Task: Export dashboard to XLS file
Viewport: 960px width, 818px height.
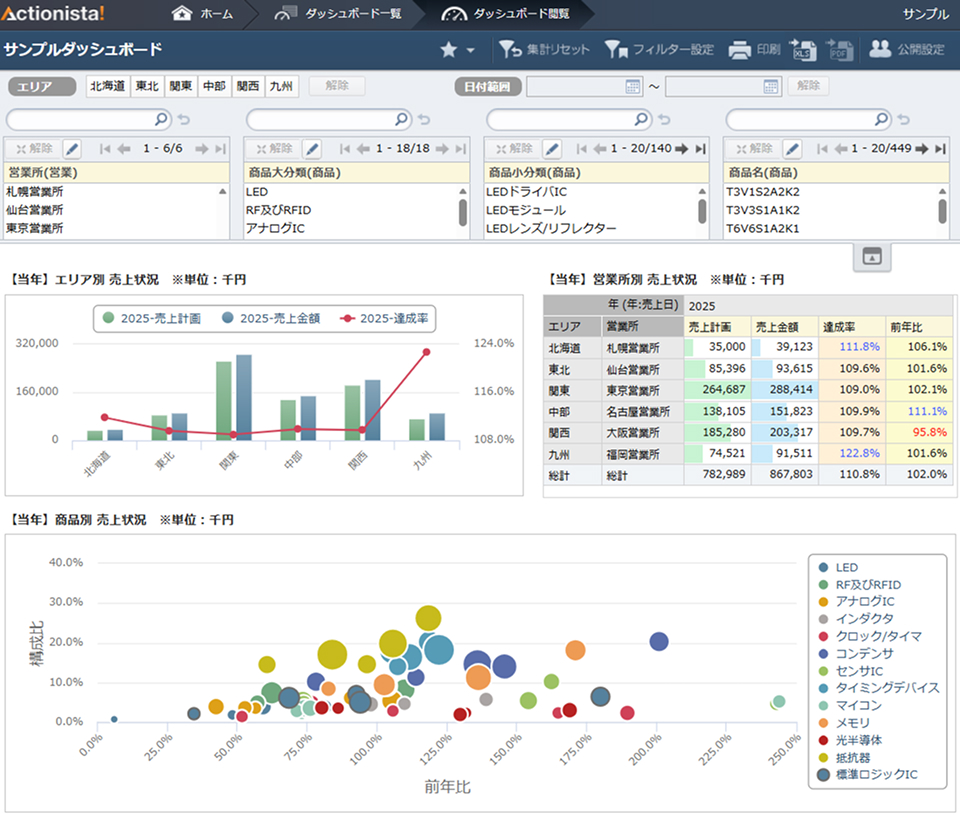Action: (x=803, y=49)
